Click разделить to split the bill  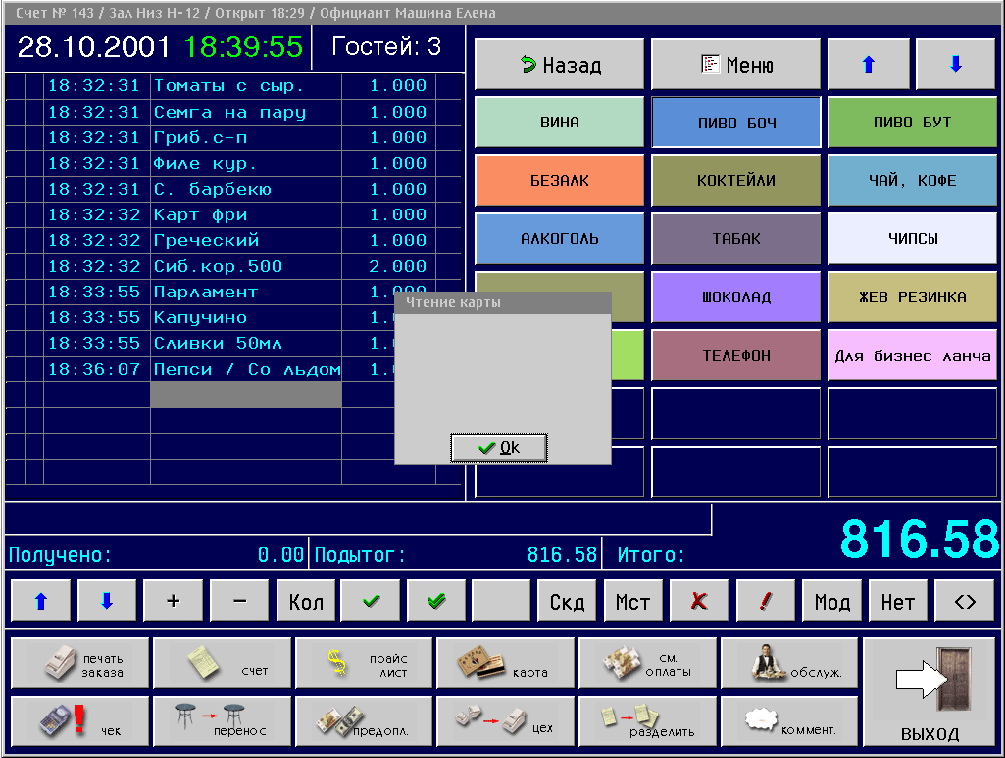pyautogui.click(x=648, y=722)
